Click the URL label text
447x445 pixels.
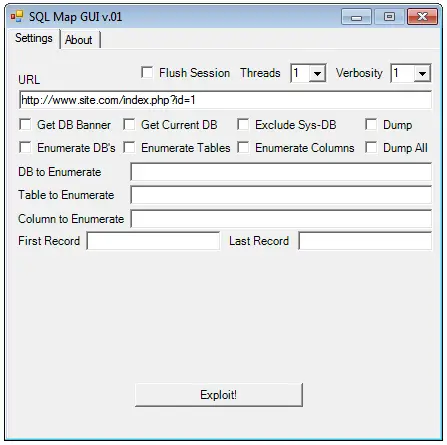click(x=29, y=80)
